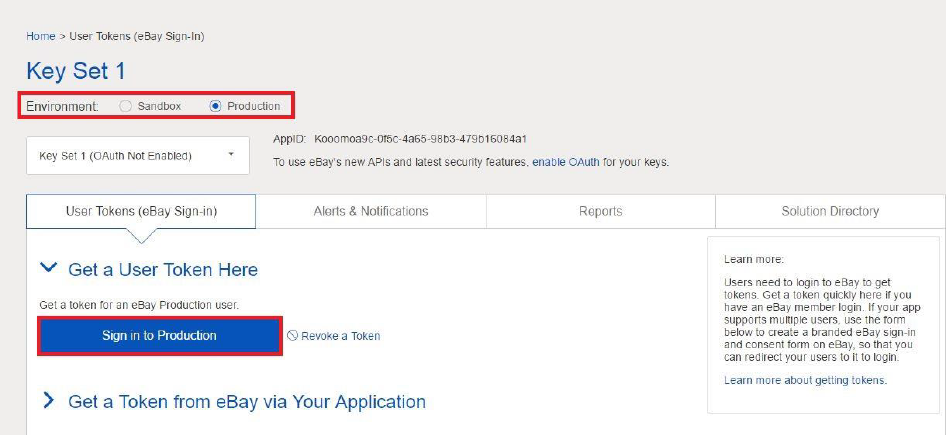Select the Sandbox environment radio button
The height and width of the screenshot is (435, 946).
pyautogui.click(x=125, y=106)
